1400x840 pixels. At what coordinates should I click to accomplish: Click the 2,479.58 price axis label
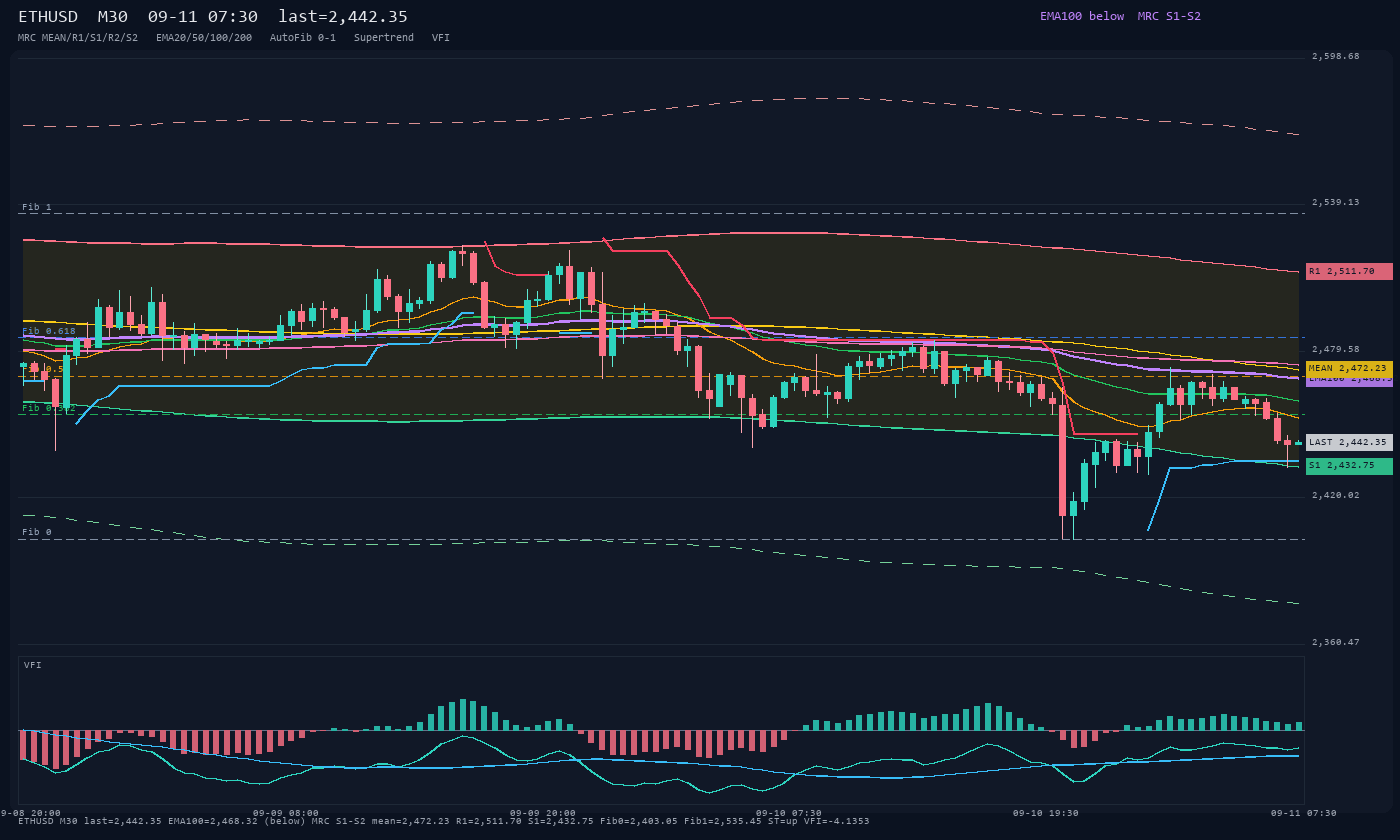[1336, 349]
